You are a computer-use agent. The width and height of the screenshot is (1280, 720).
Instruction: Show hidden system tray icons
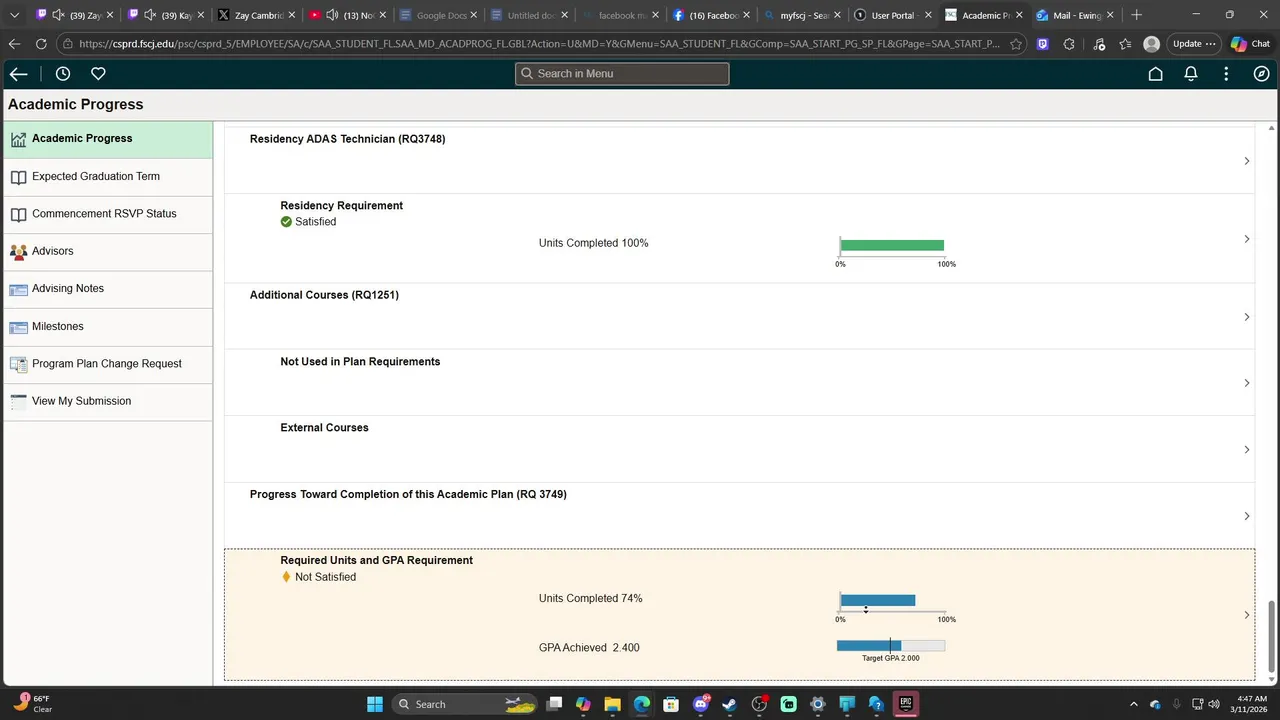pos(1133,704)
